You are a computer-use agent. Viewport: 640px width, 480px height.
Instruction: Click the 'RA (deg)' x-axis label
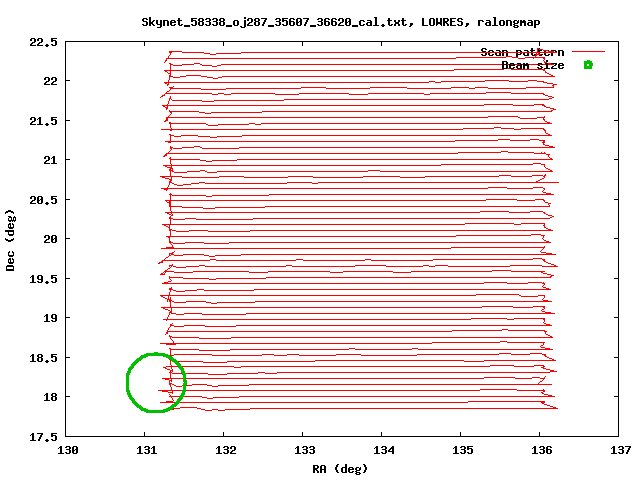tap(340, 469)
